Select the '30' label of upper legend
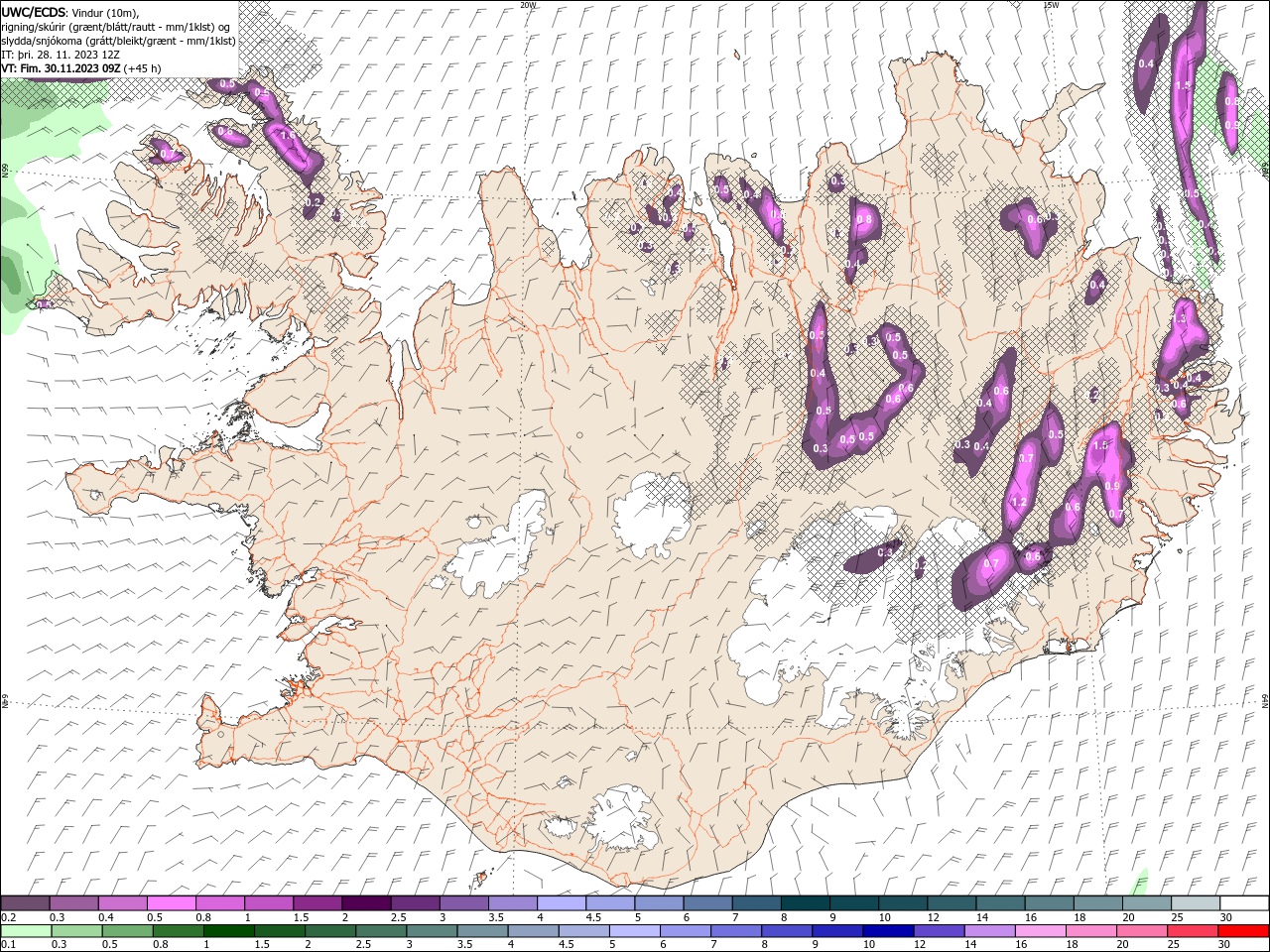Screen dimensions: 1270x952 point(1226,917)
